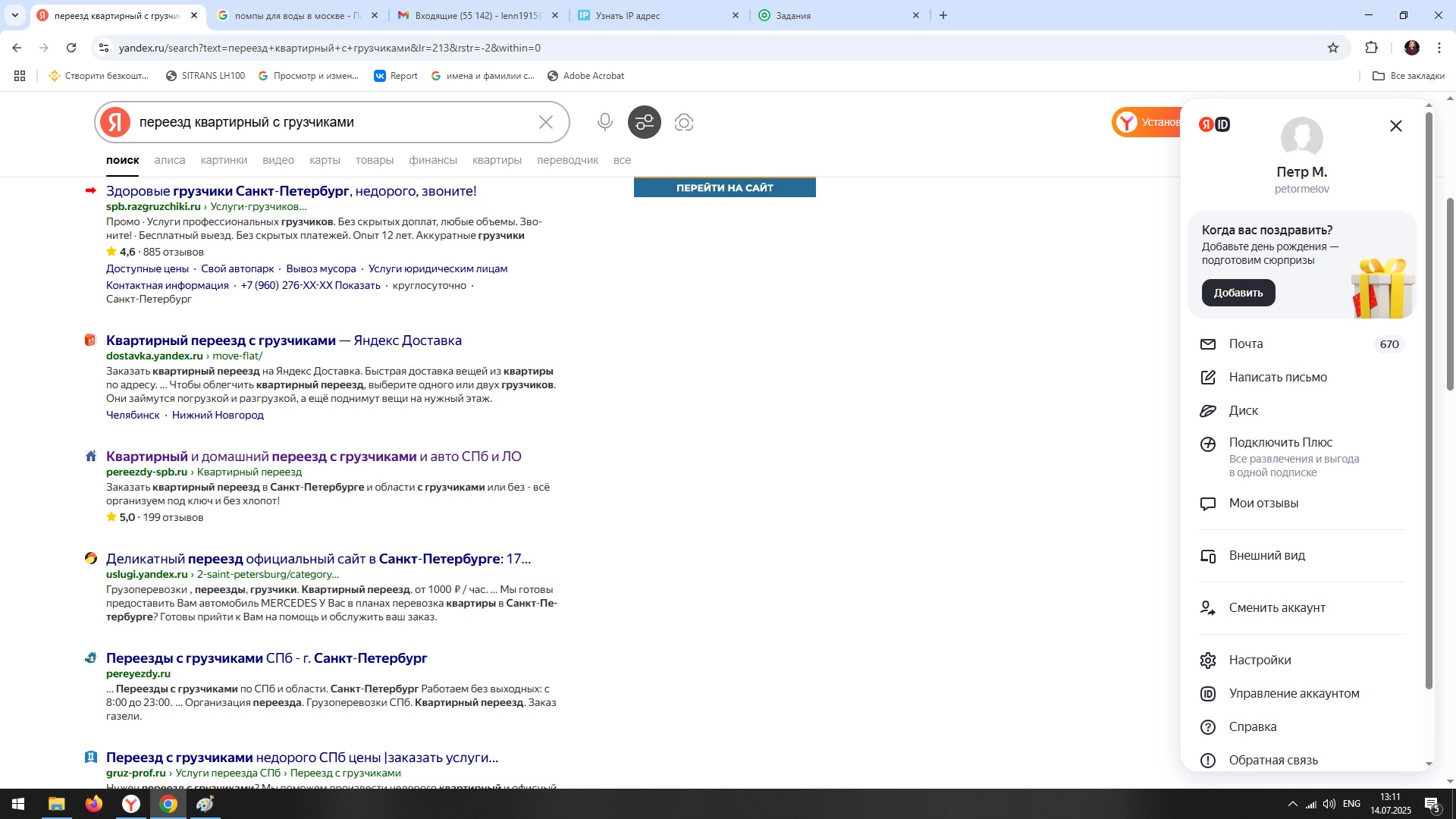Open the Adobe Acrobat bookmark
The width and height of the screenshot is (1456, 819).
[585, 76]
